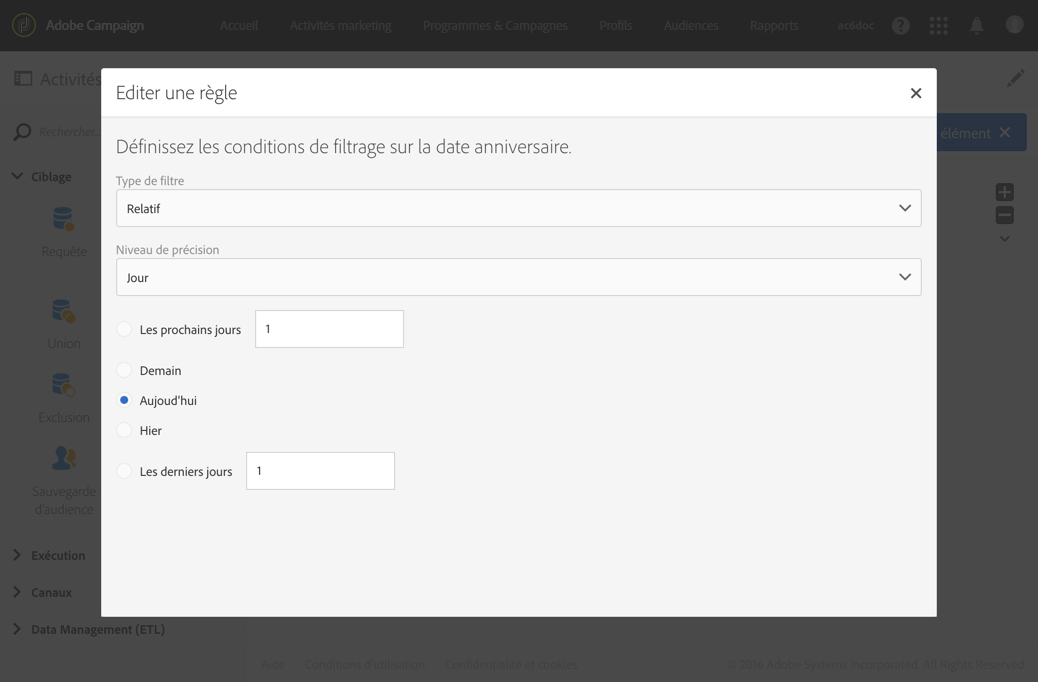This screenshot has width=1038, height=682.
Task: Show notifications via the bell icon
Action: (976, 26)
